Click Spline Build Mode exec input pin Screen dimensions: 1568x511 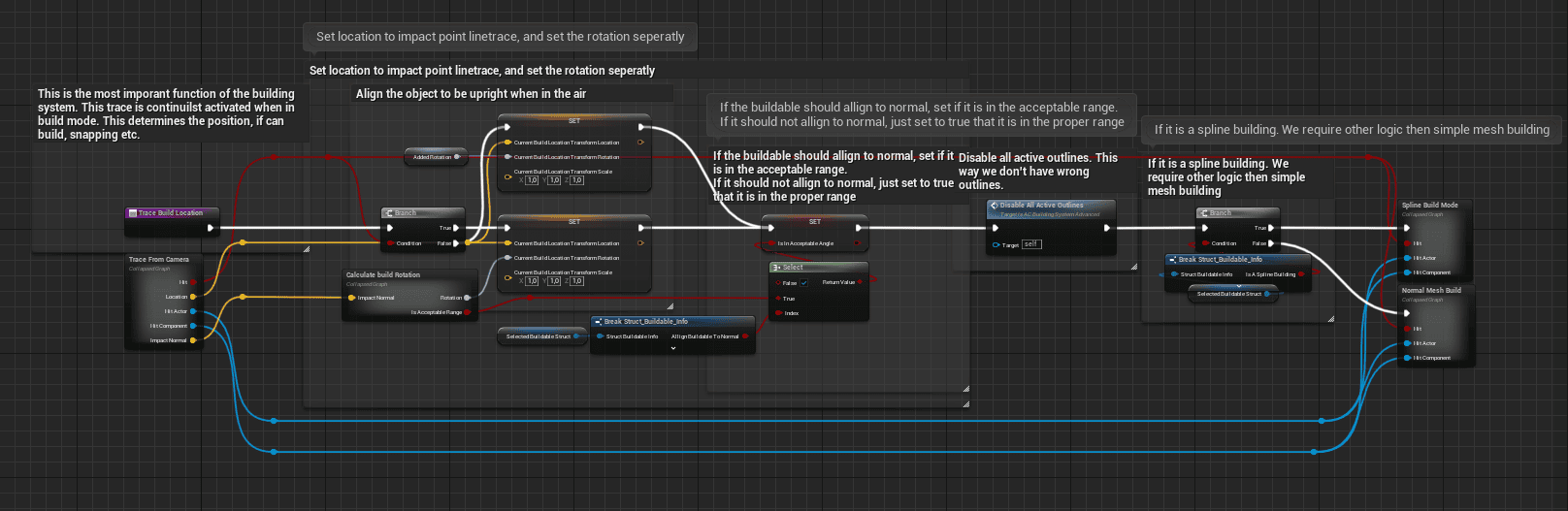coord(1407,229)
